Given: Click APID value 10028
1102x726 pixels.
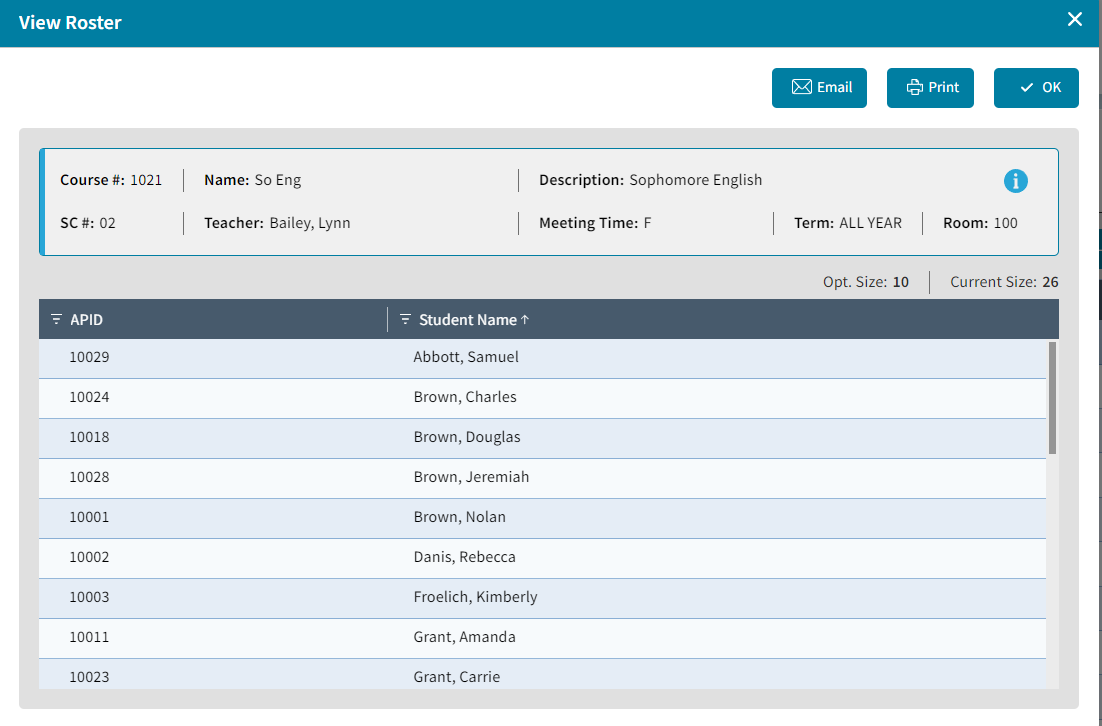Looking at the screenshot, I should [89, 477].
